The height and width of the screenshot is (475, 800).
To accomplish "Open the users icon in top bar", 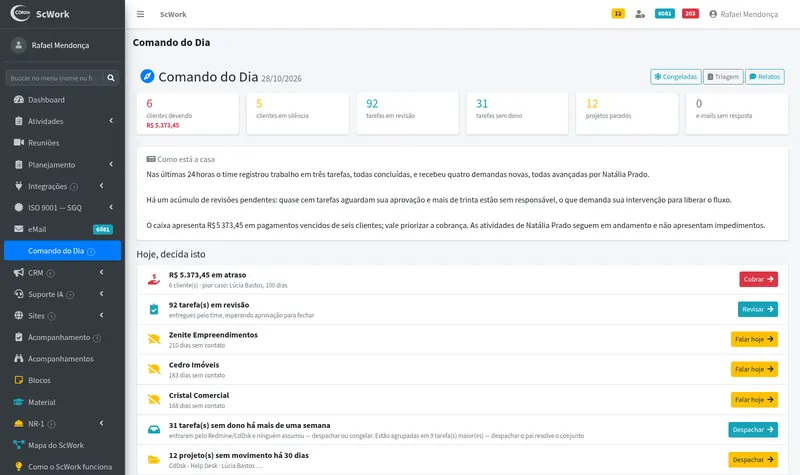I will point(640,14).
